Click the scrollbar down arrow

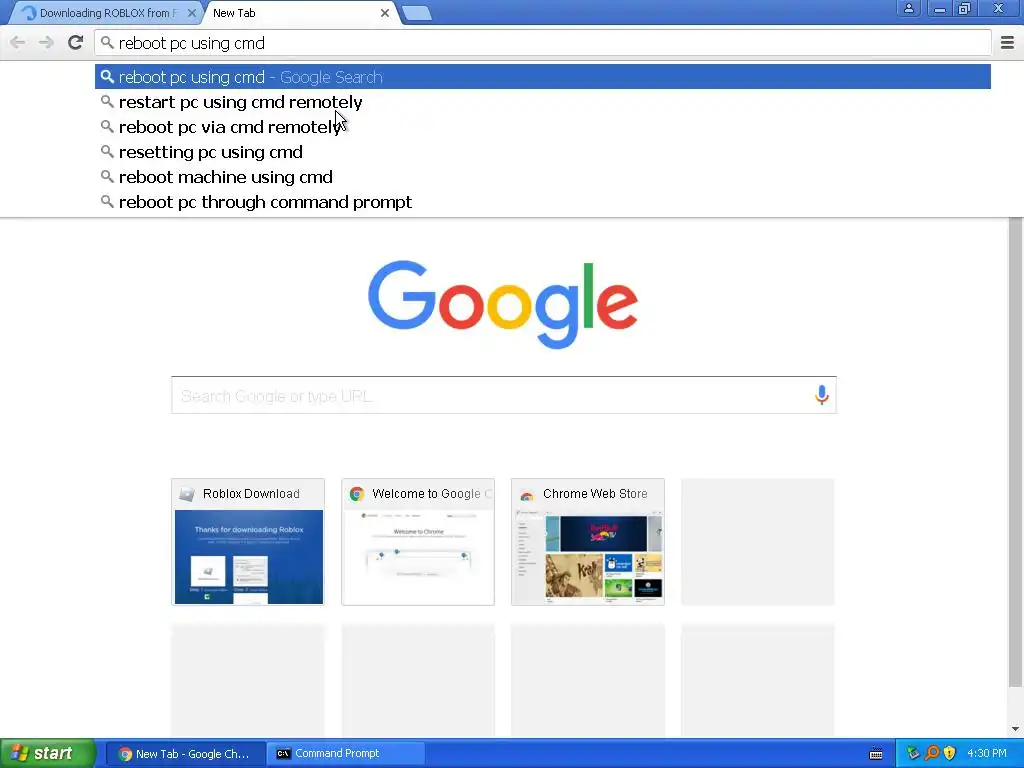[x=1015, y=729]
